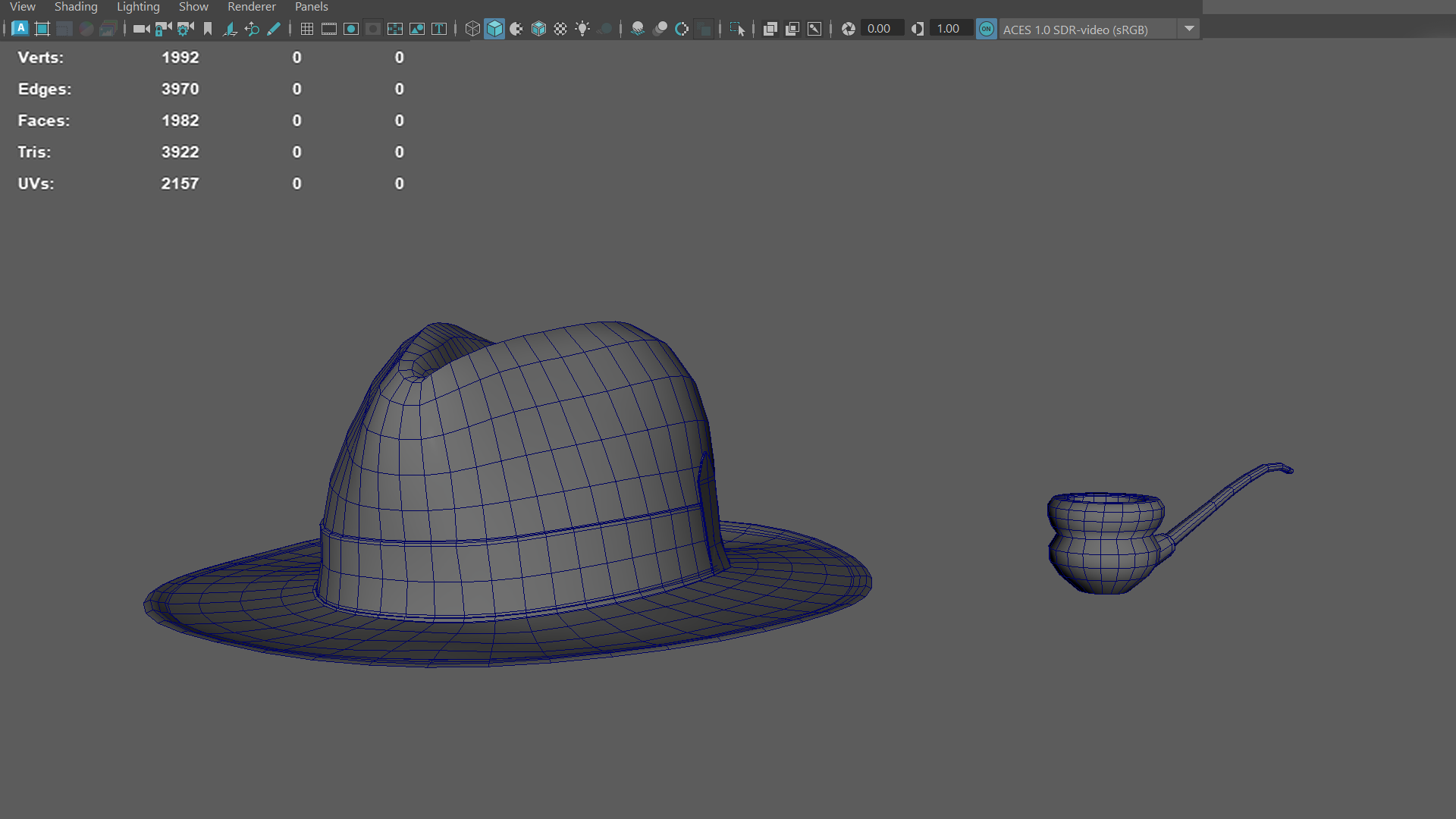This screenshot has height=819, width=1456.
Task: Click the bookmark icon
Action: tap(207, 29)
